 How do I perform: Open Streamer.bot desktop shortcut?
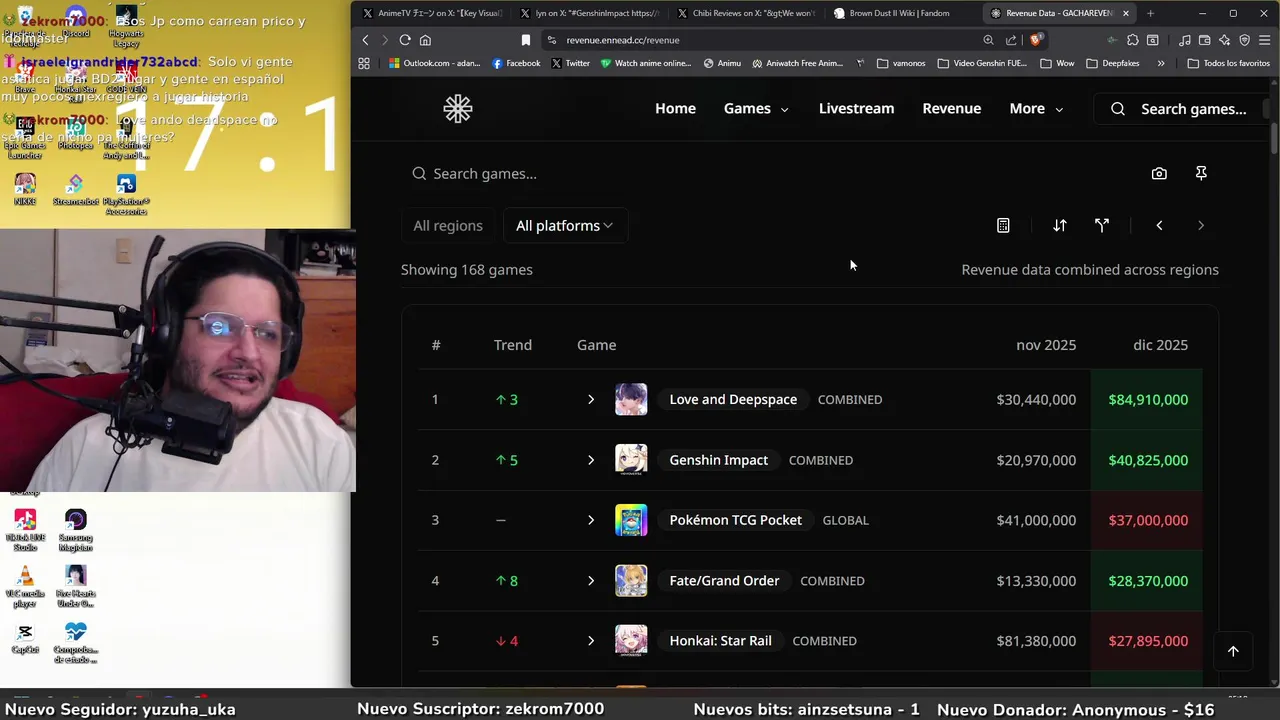(75, 190)
